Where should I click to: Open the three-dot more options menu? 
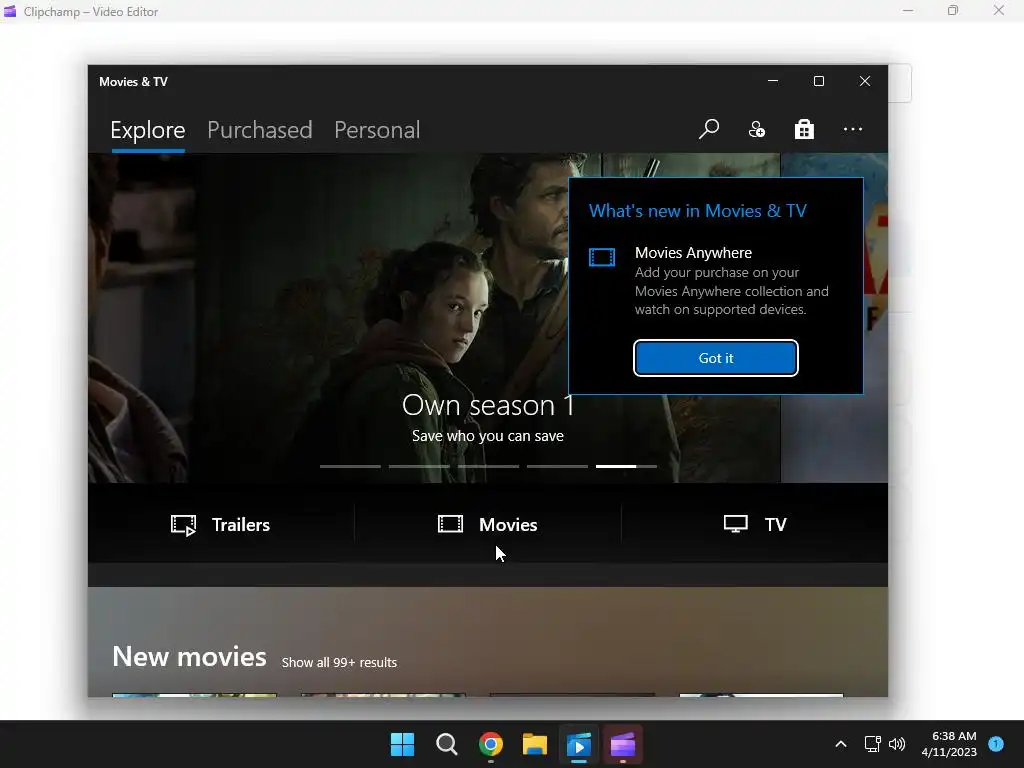point(852,129)
